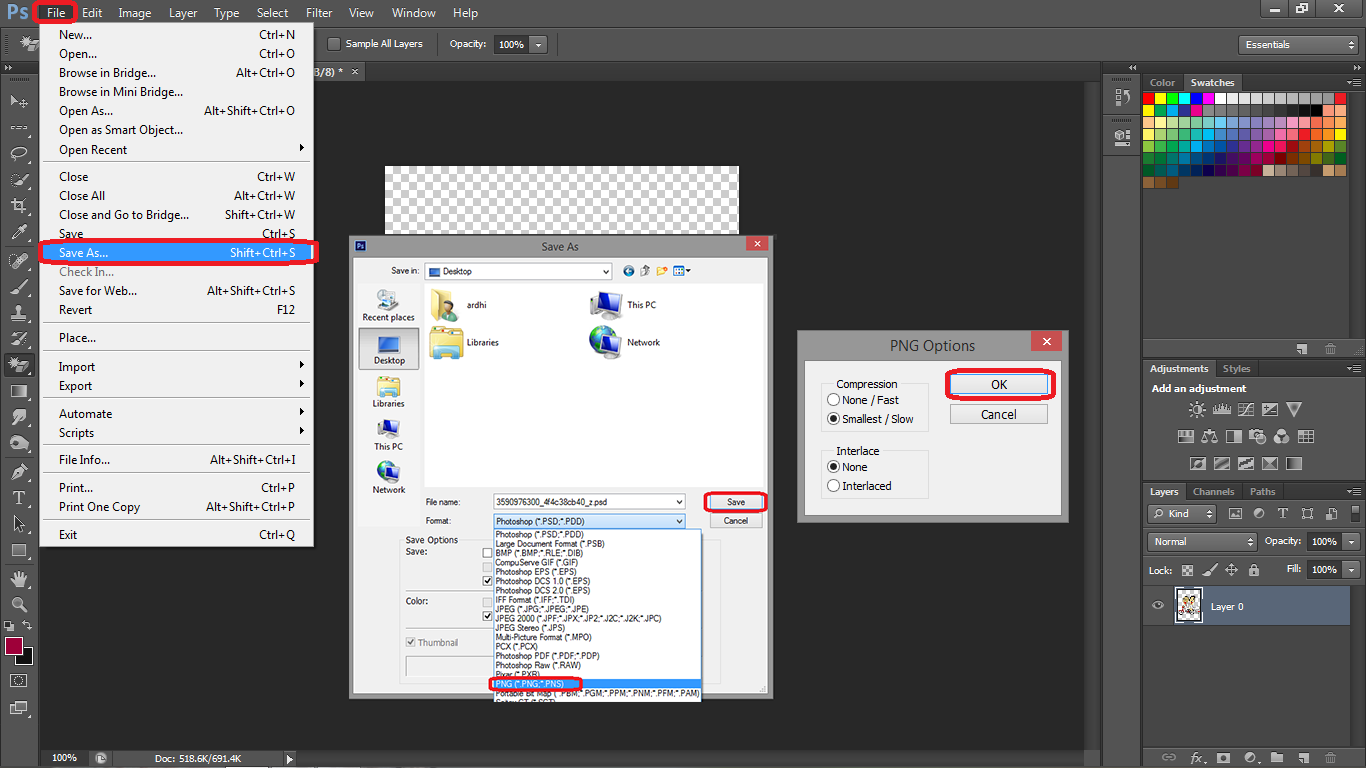The image size is (1366, 768).
Task: Select the Quick Selection tool
Action: click(19, 180)
